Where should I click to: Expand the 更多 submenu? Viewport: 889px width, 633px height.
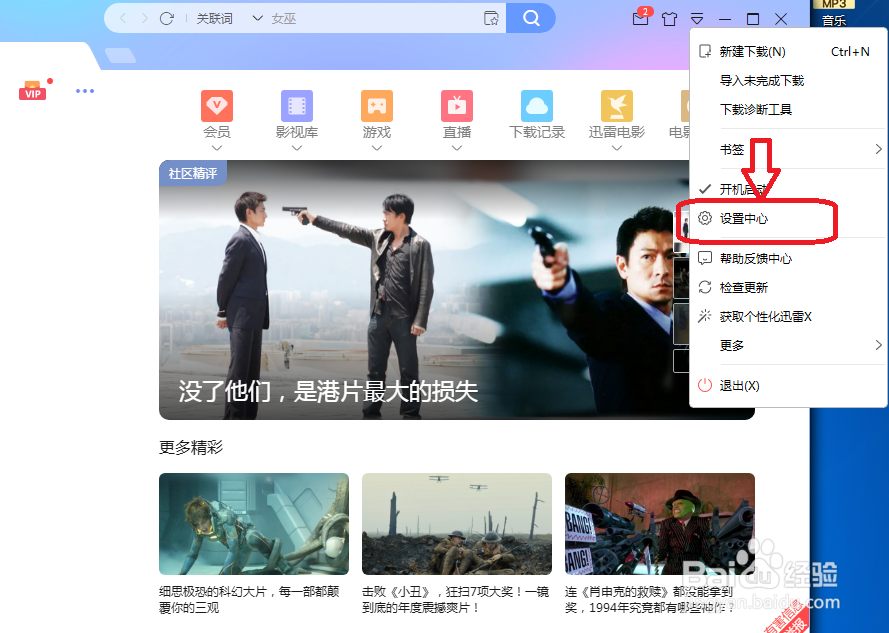[789, 345]
